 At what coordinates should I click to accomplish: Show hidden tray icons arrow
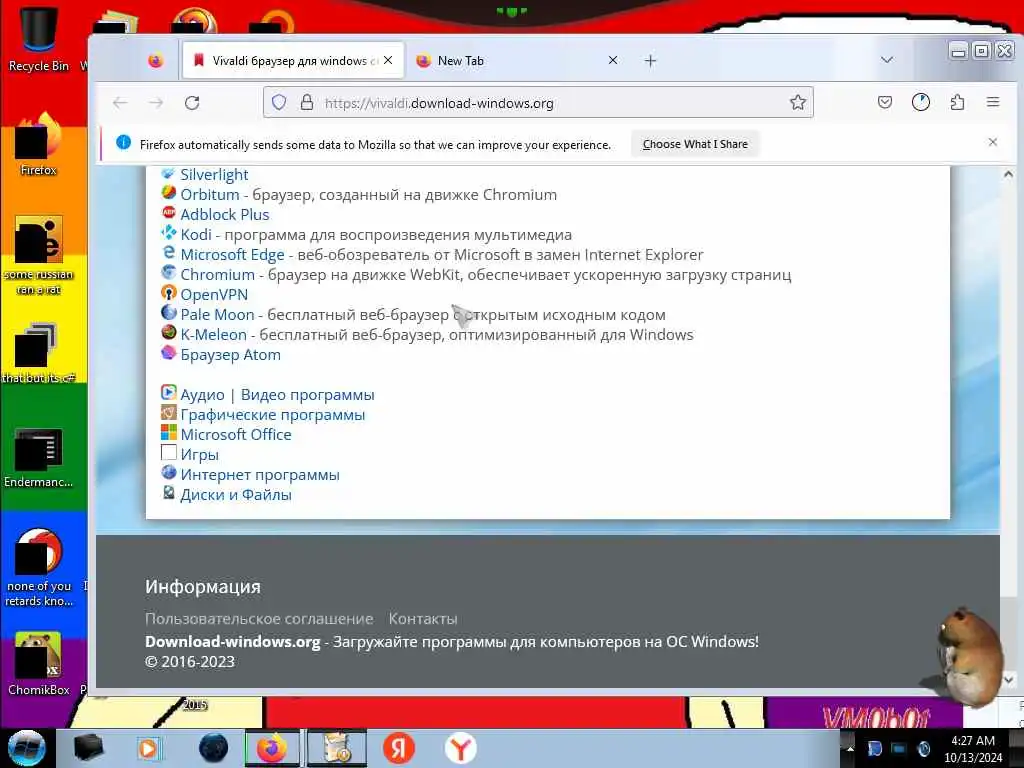coord(850,748)
